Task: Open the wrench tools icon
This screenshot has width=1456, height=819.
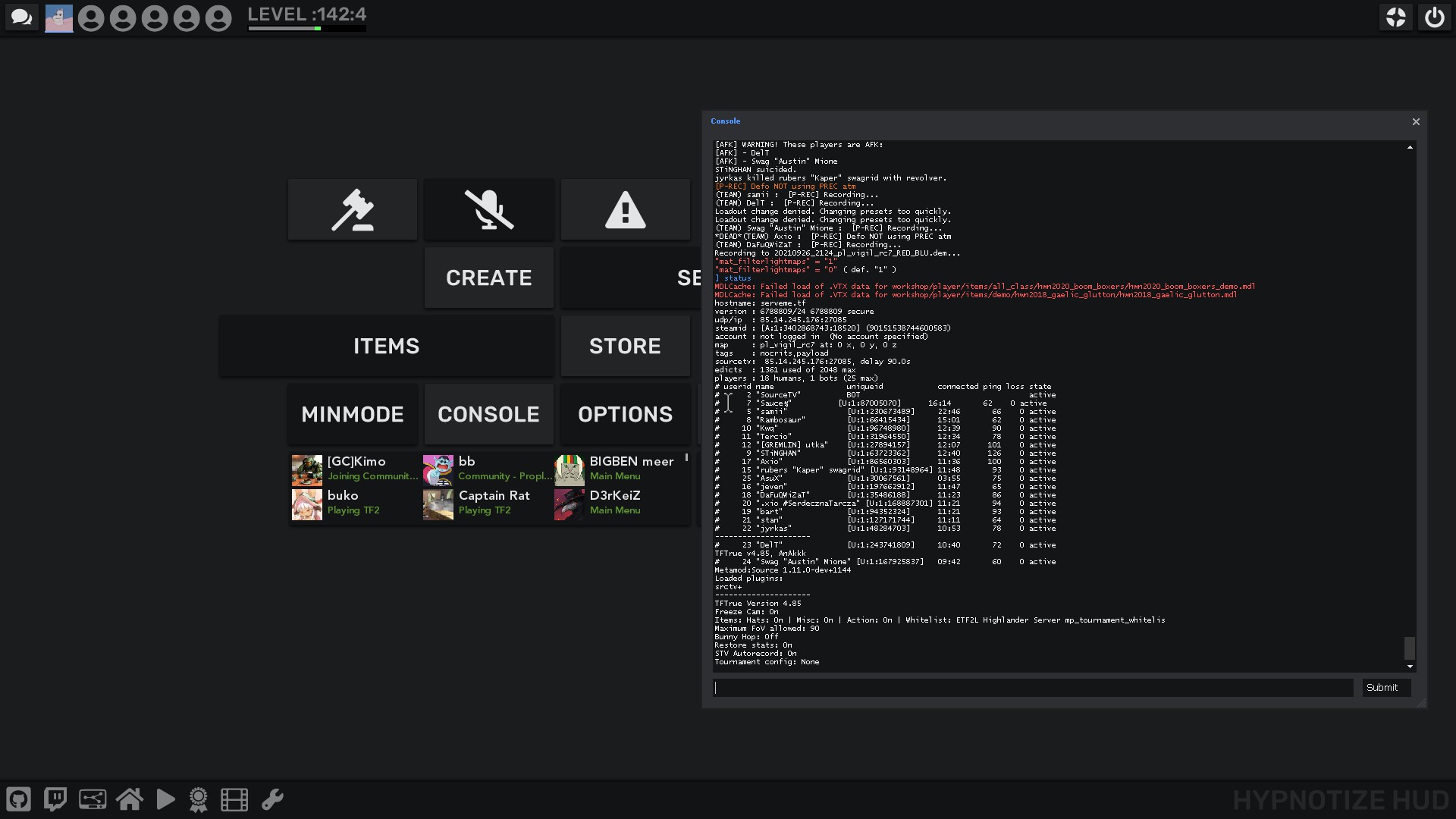Action: pos(272,799)
